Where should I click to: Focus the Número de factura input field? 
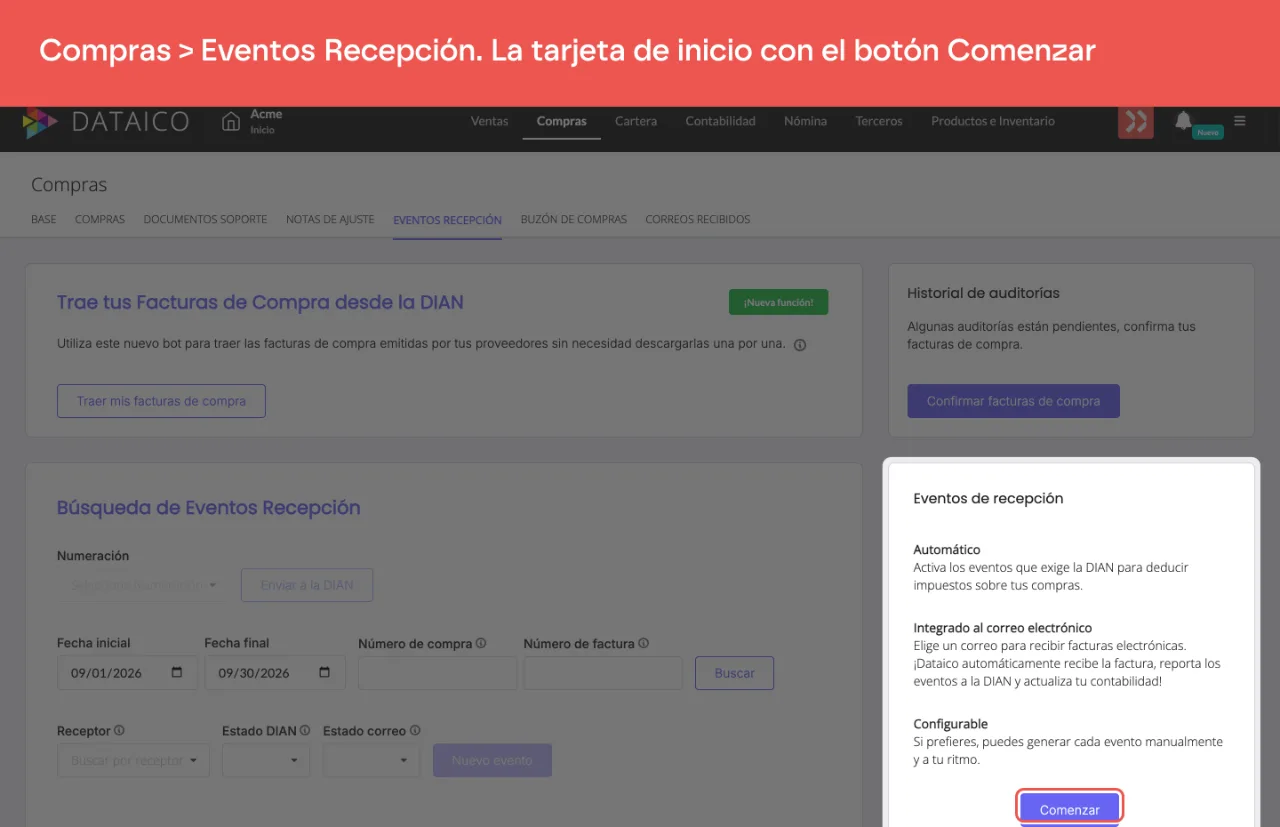click(603, 673)
